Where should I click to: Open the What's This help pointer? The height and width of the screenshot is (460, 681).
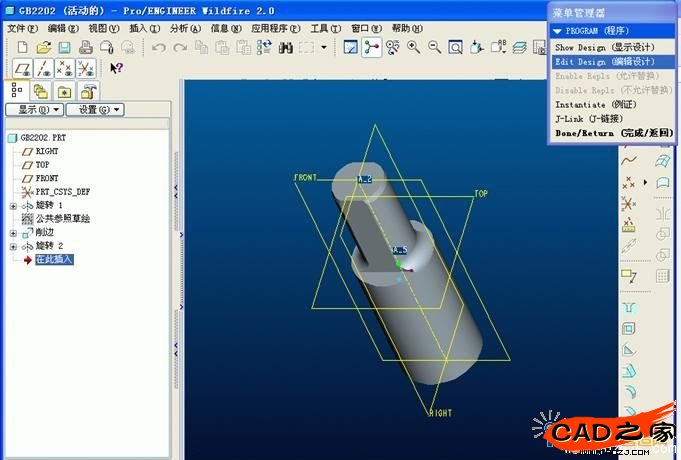(x=117, y=68)
